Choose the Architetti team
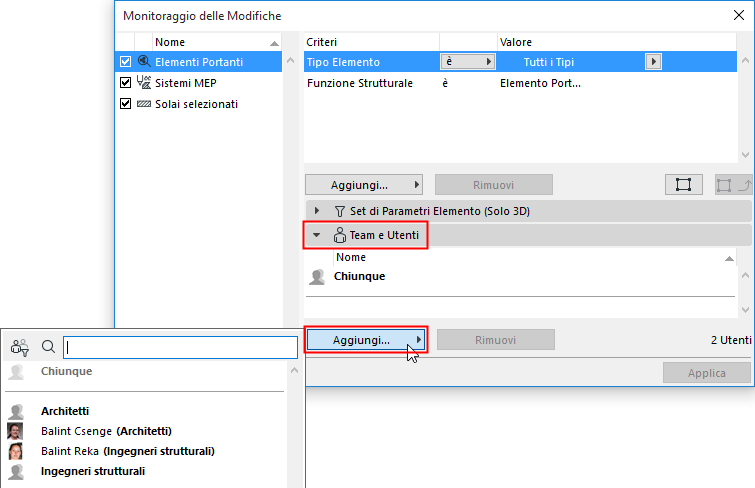 click(x=65, y=411)
